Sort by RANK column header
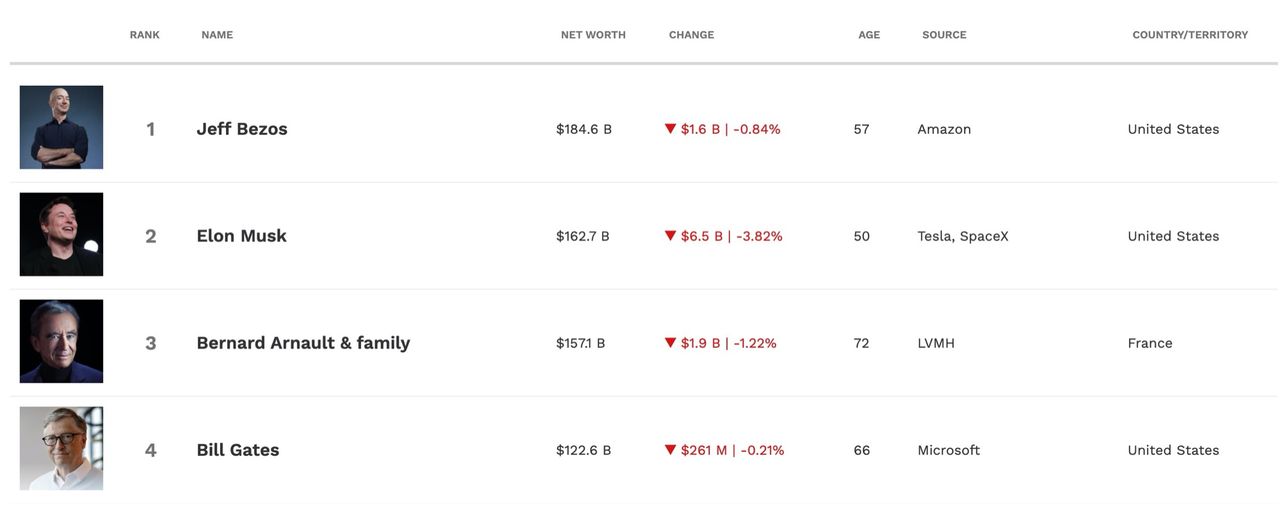The width and height of the screenshot is (1280, 507). pos(145,35)
